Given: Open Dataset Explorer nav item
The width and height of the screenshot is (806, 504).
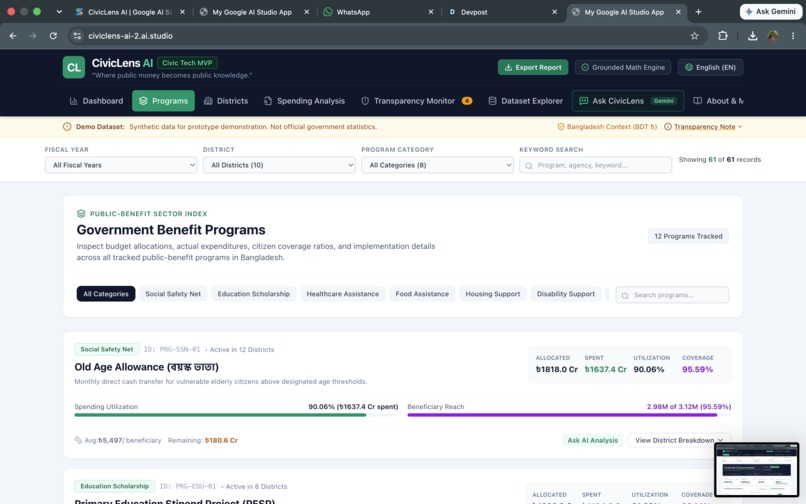Looking at the screenshot, I should click(525, 101).
